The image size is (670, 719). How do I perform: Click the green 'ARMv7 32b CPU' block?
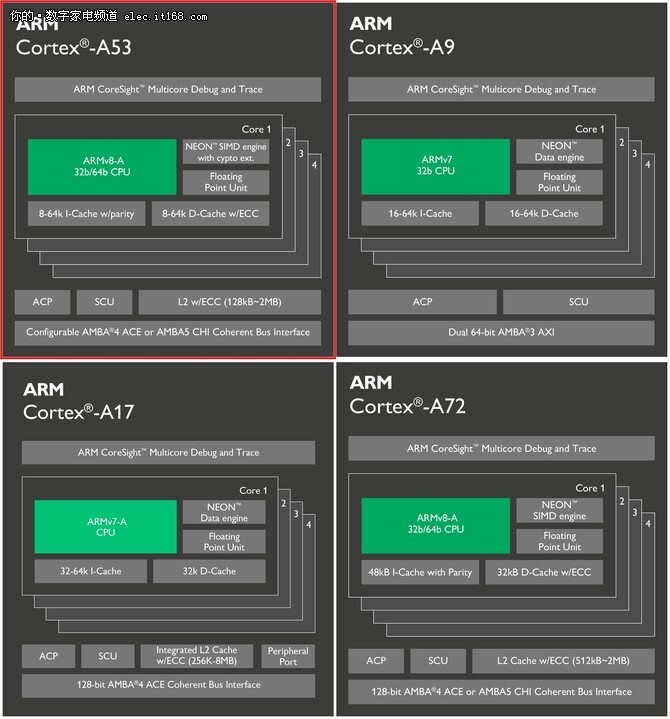(x=436, y=167)
